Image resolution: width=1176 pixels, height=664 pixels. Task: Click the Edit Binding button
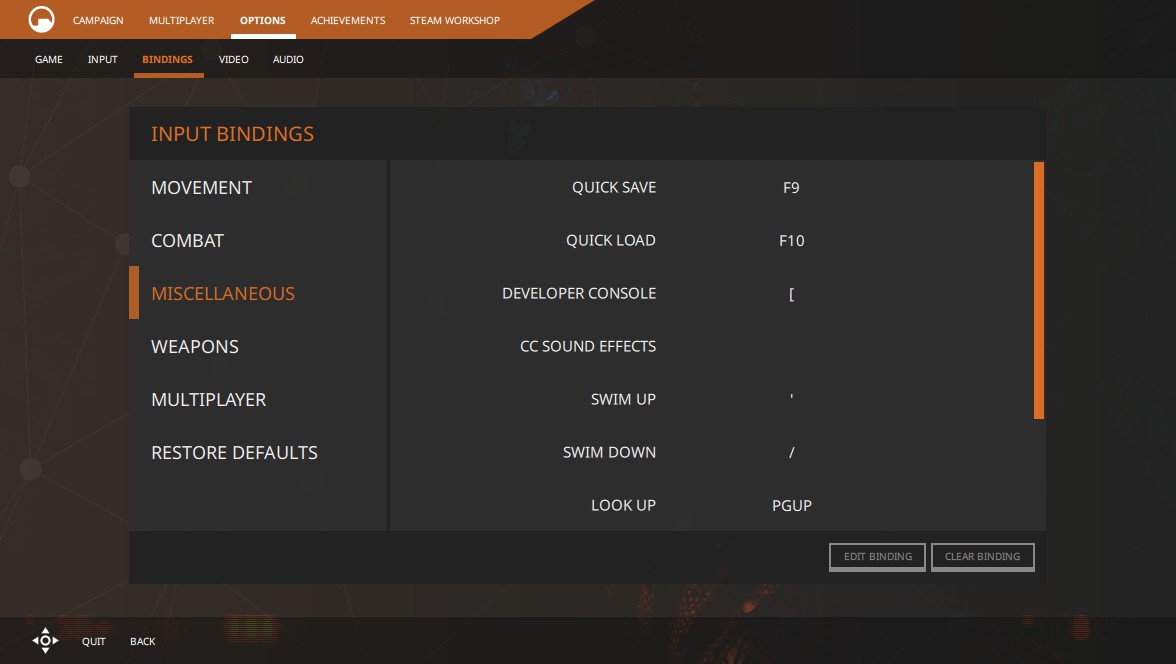pyautogui.click(x=878, y=557)
